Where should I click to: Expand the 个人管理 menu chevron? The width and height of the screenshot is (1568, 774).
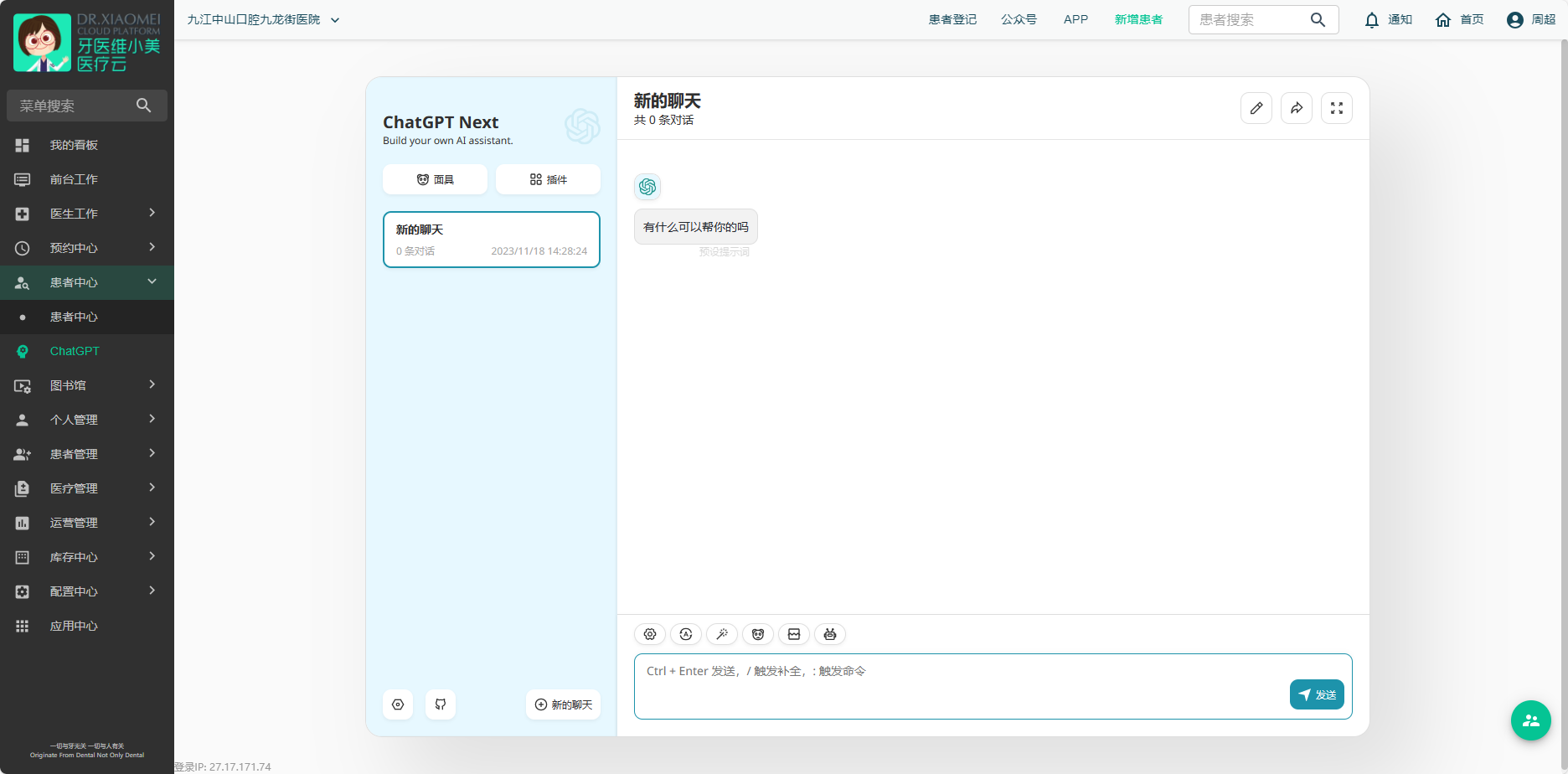152,419
